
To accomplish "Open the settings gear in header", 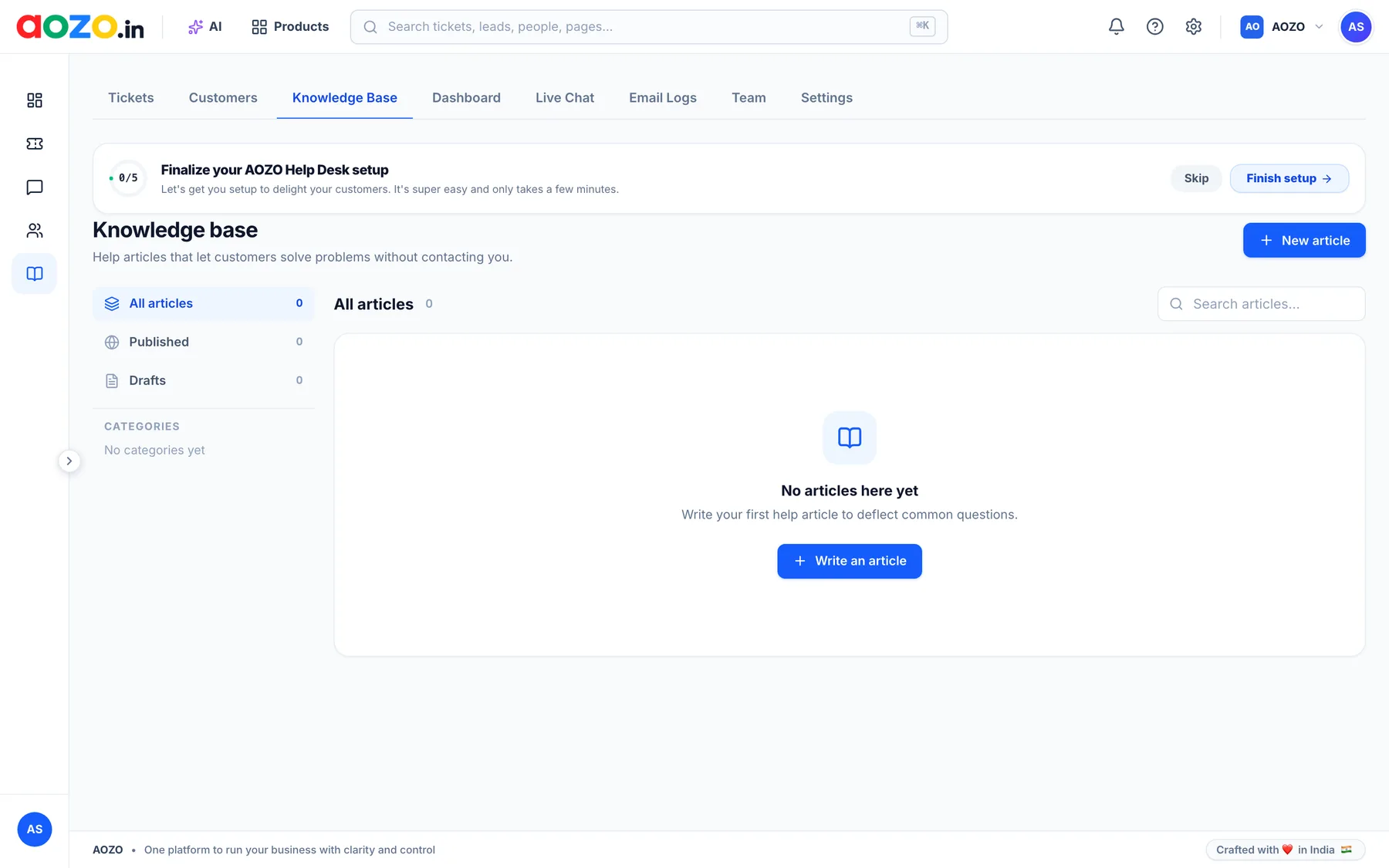I will click(x=1193, y=27).
